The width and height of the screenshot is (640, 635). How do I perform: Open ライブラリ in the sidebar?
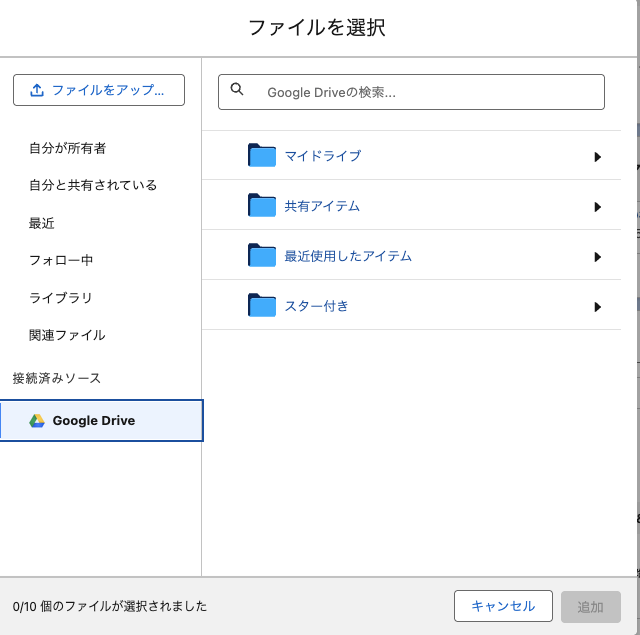click(61, 297)
